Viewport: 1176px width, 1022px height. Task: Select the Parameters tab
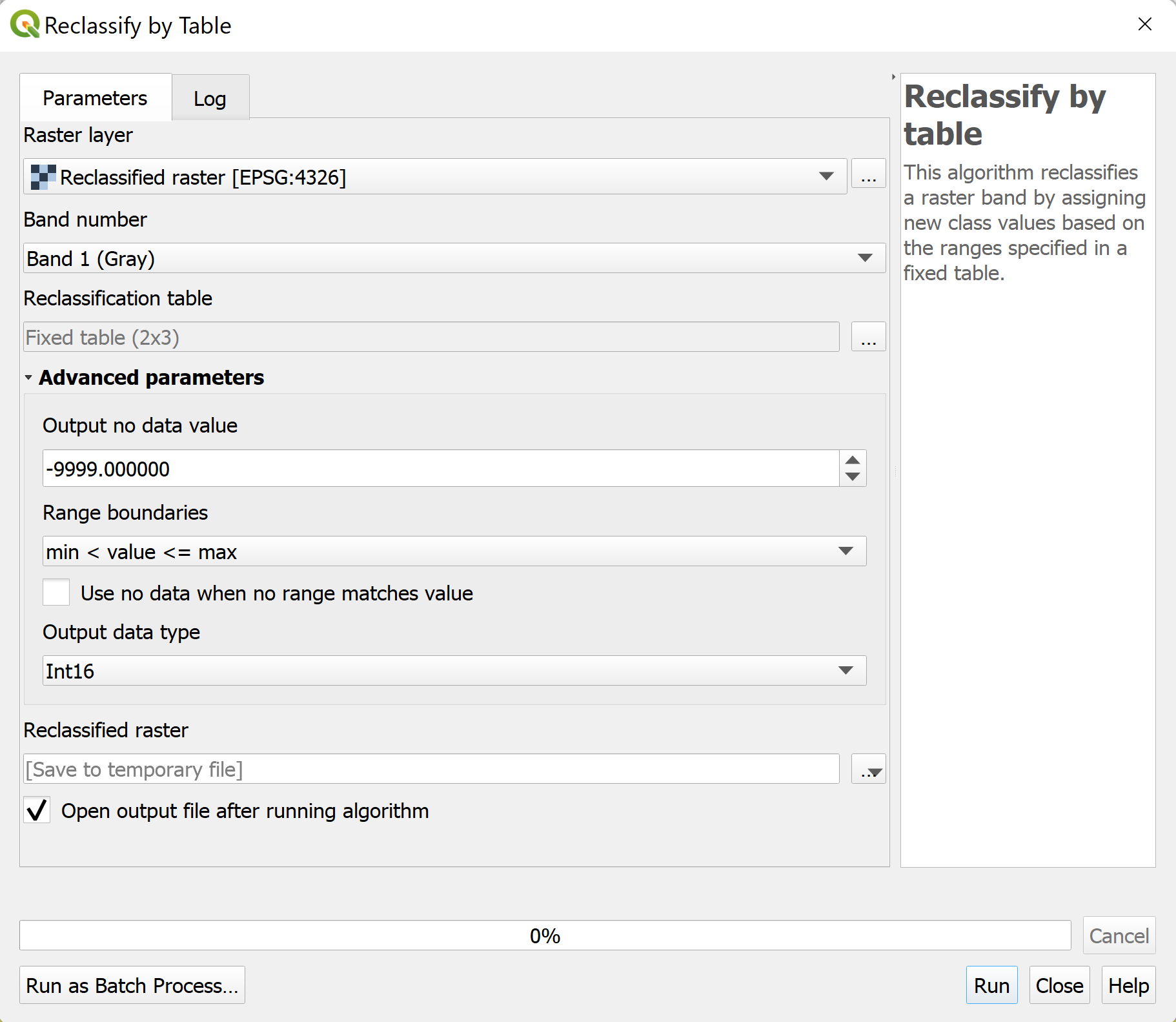point(95,98)
